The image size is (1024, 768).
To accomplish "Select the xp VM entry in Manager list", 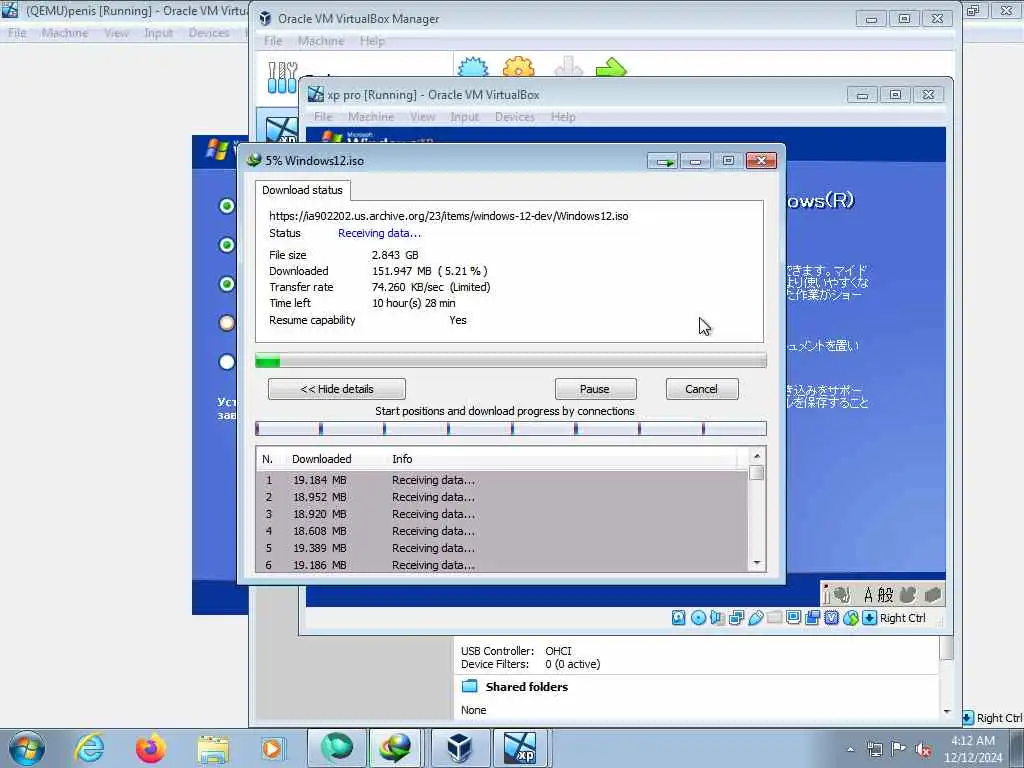I will click(x=281, y=129).
